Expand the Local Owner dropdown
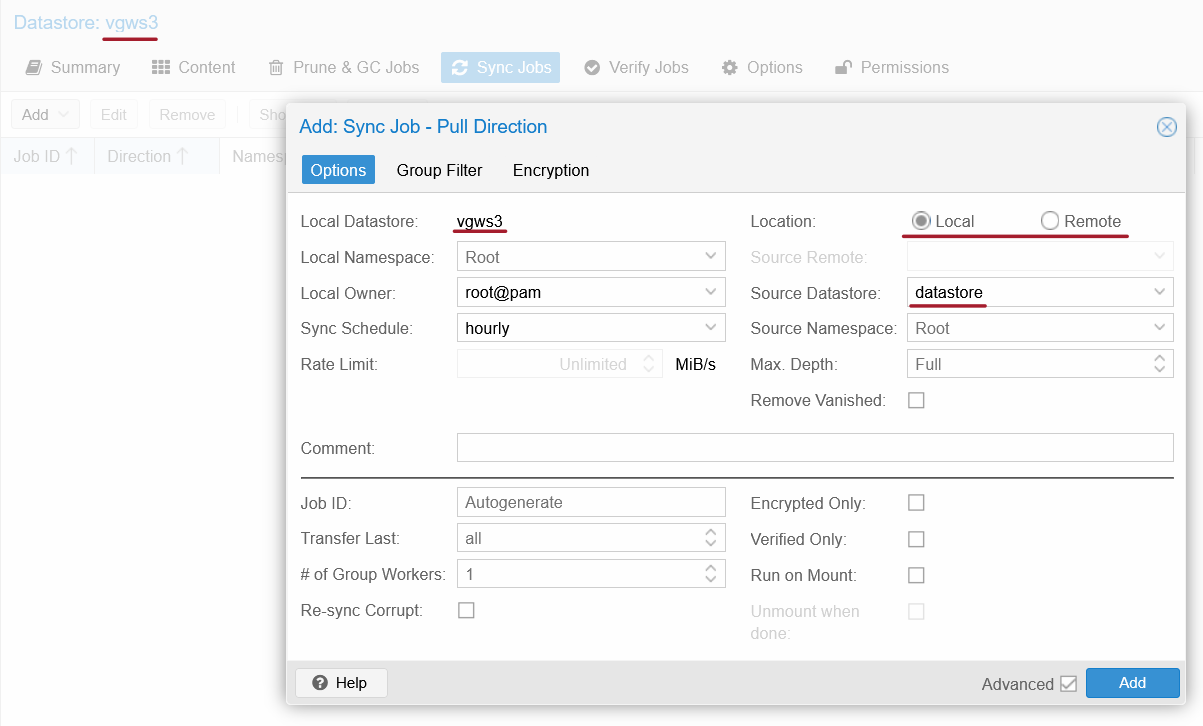The image size is (1203, 726). [x=711, y=292]
